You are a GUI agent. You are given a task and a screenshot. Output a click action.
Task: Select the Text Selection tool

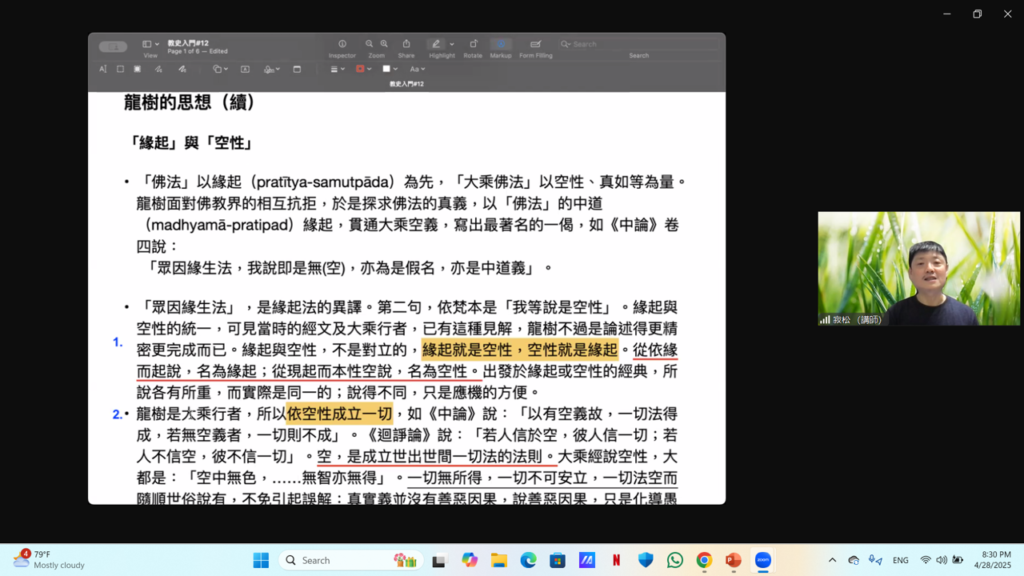pos(103,69)
